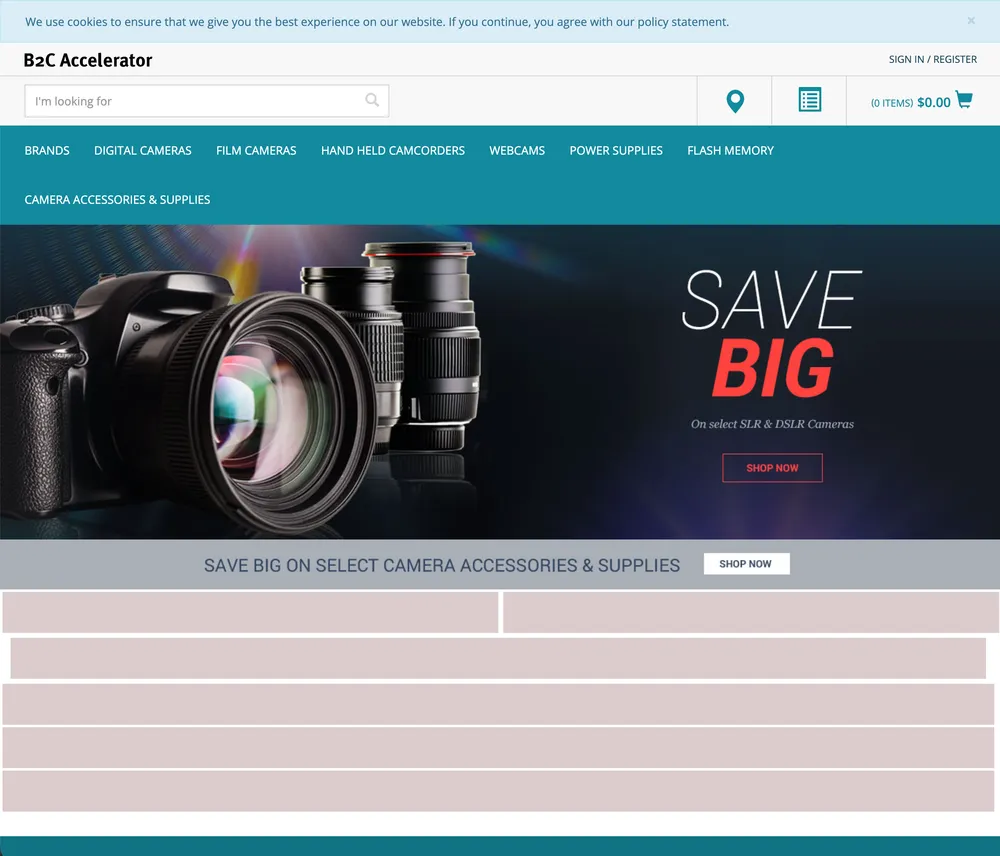Open the BRANDS menu
Viewport: 1000px width, 856px height.
(46, 150)
